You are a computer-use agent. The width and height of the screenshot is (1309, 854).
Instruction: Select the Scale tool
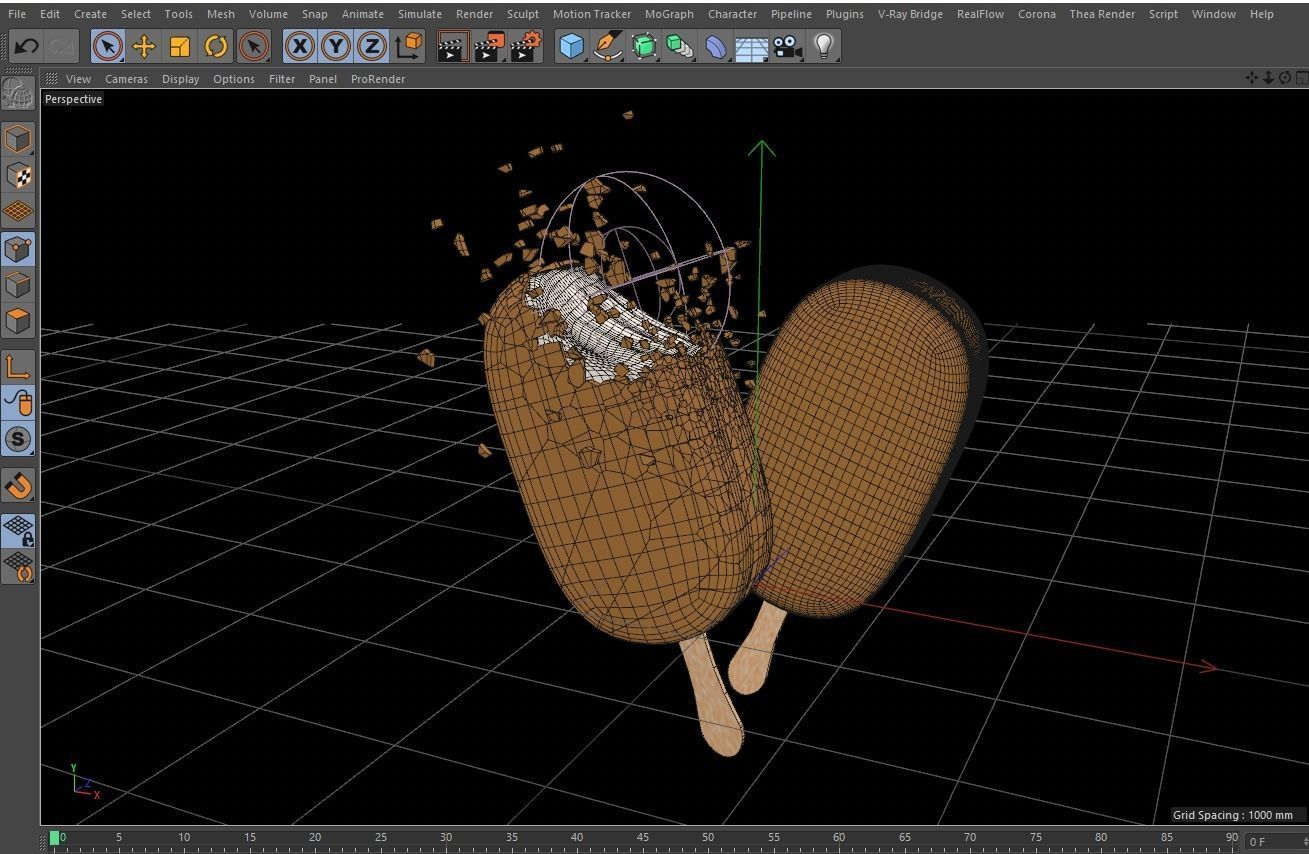180,46
